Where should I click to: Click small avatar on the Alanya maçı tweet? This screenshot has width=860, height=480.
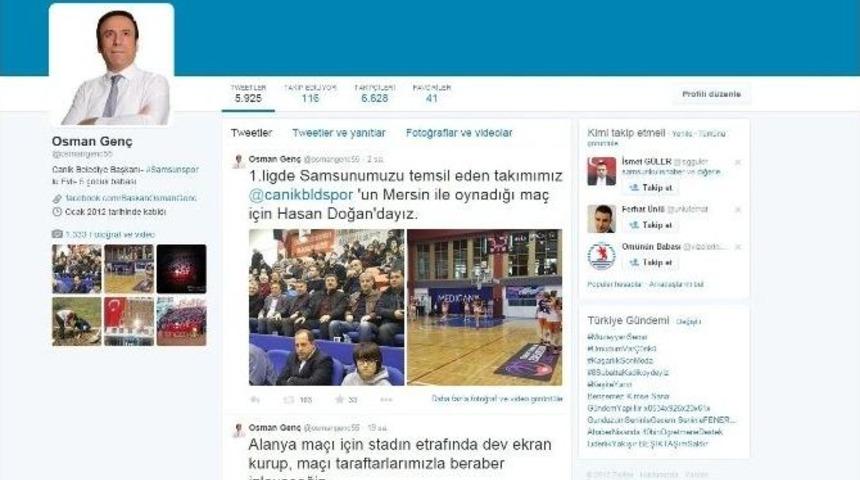point(238,430)
